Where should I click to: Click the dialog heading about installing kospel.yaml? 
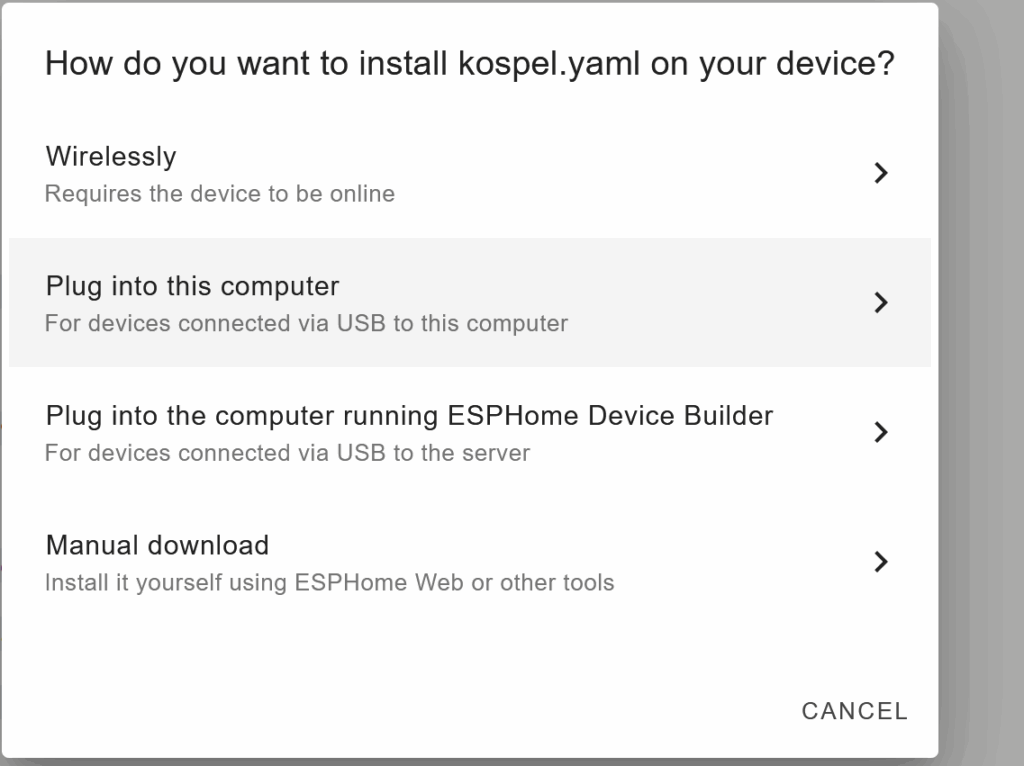(470, 65)
